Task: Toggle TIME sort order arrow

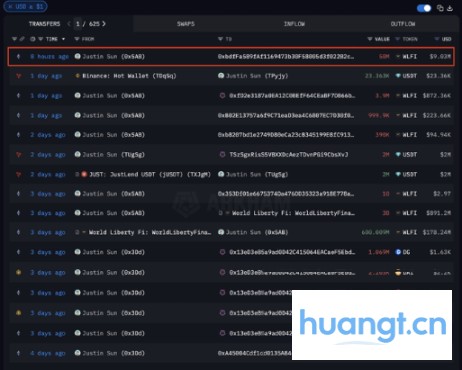Action: point(63,39)
